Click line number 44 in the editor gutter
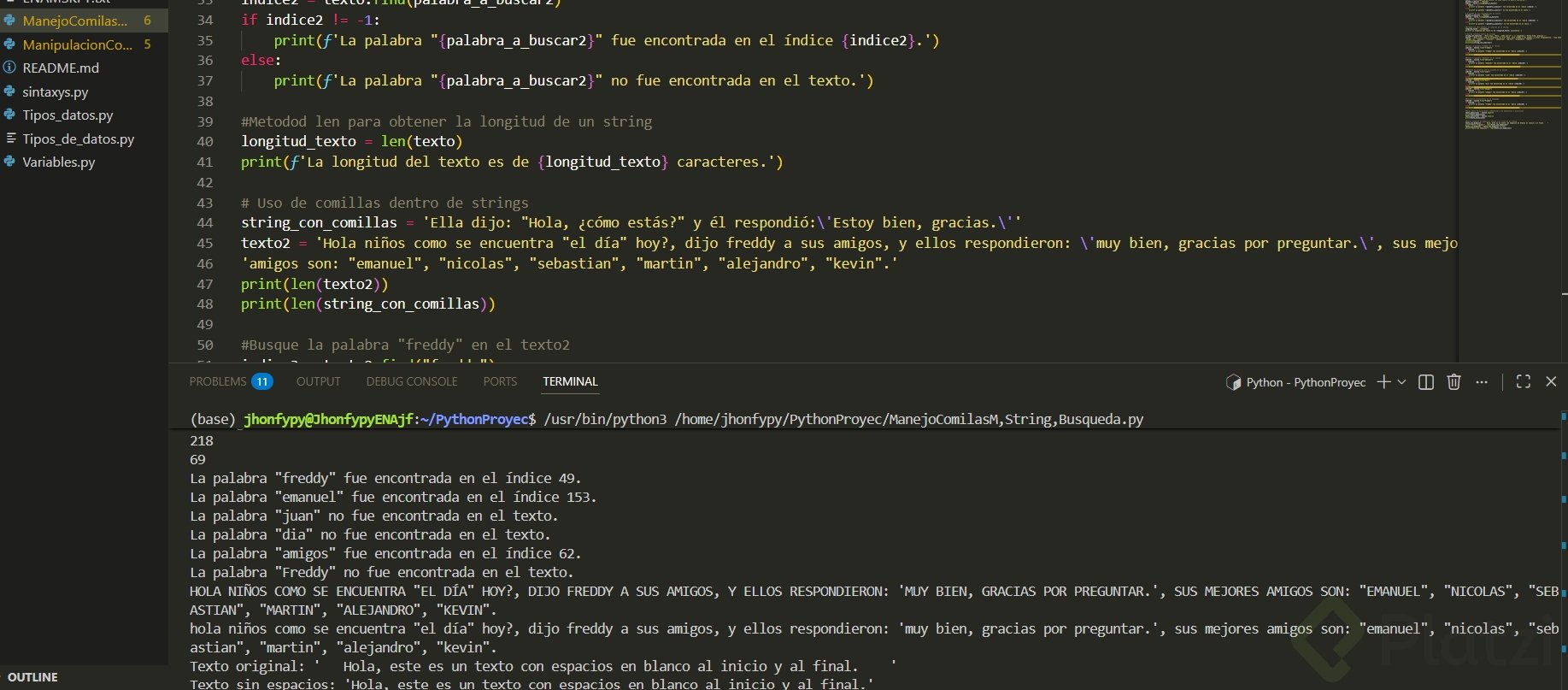The width and height of the screenshot is (1568, 690). 205,223
